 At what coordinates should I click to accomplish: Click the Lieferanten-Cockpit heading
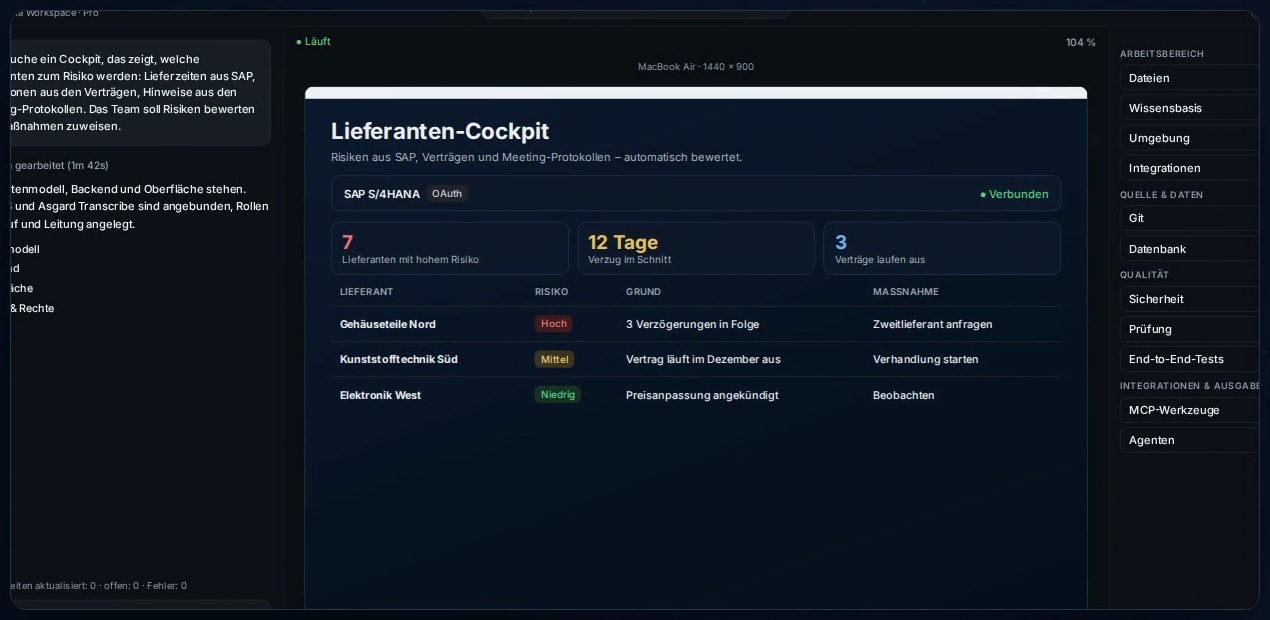[440, 131]
